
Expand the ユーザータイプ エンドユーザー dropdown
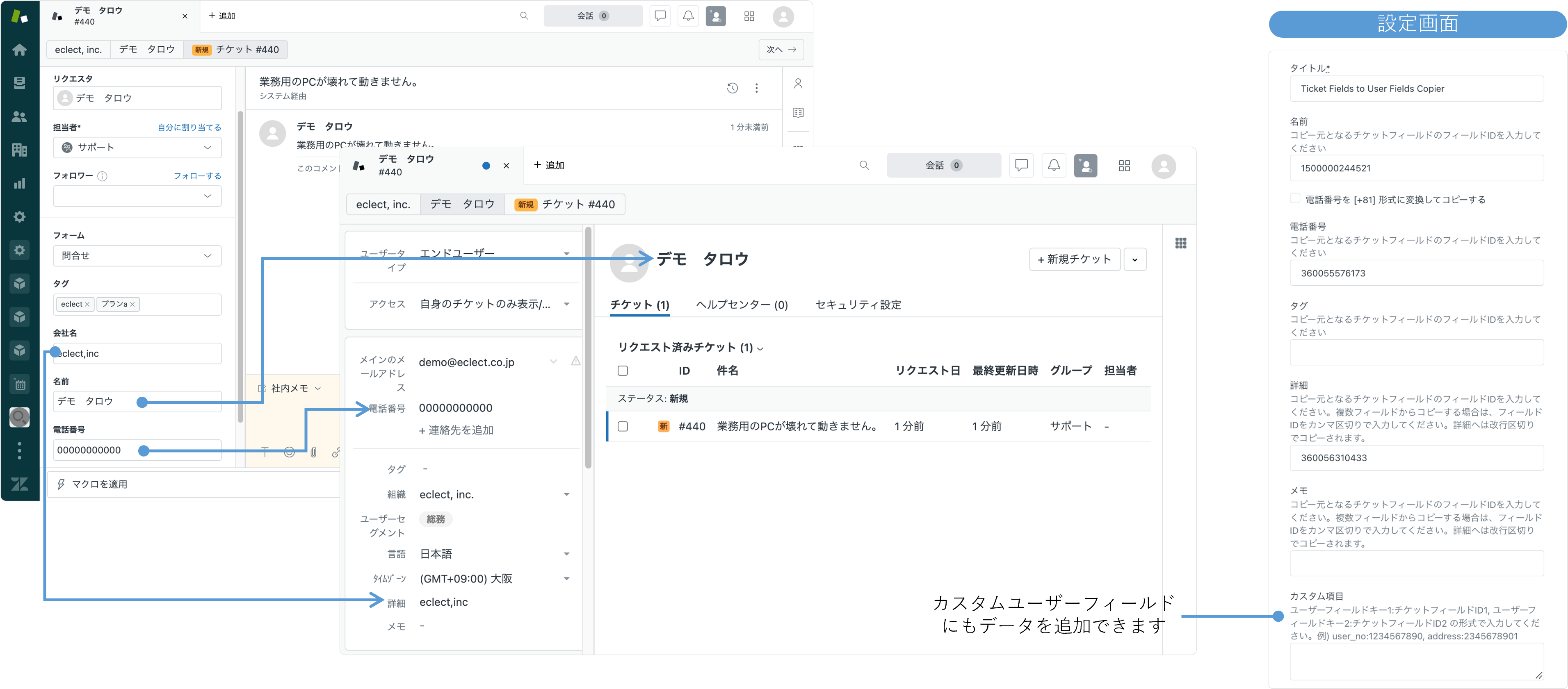point(567,254)
